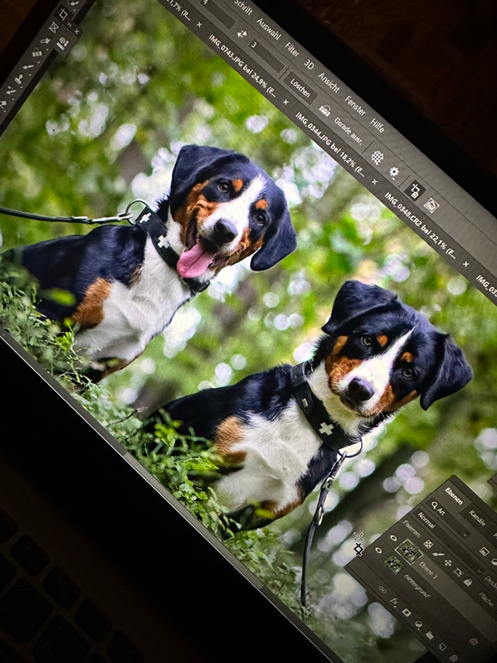Viewport: 497px width, 663px height.
Task: Switch to the Kanäle panel tab
Action: [477, 519]
